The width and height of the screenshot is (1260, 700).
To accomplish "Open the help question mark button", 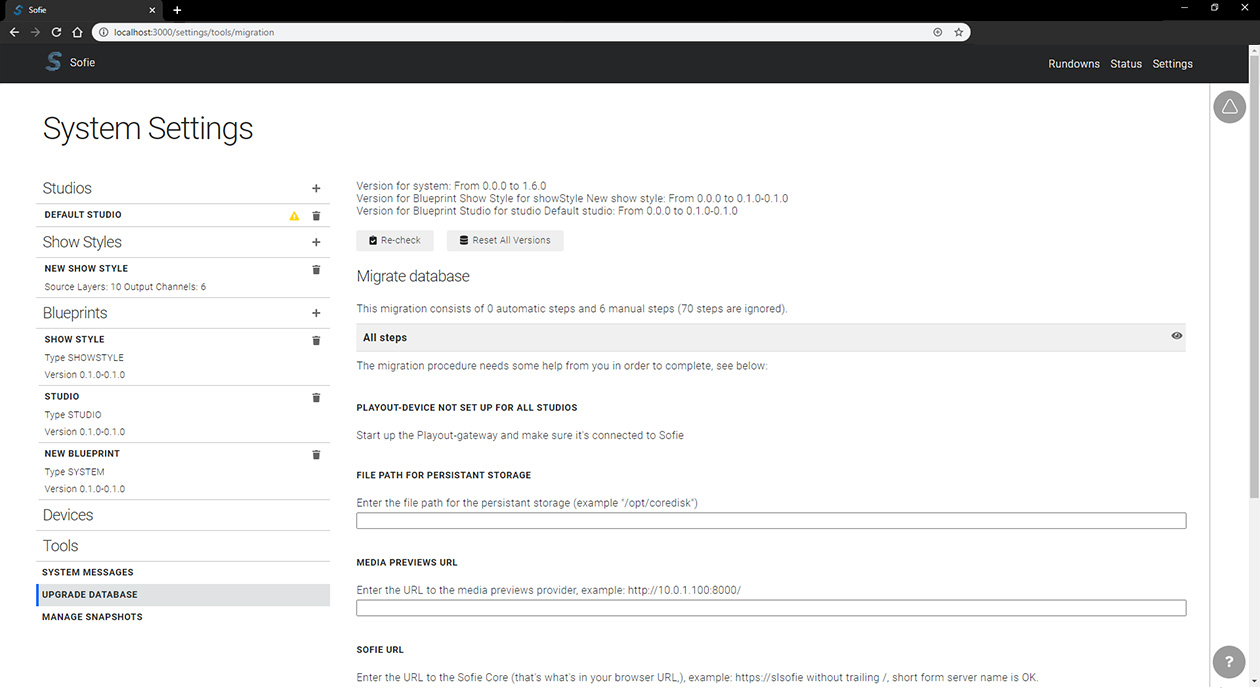I will point(1229,662).
